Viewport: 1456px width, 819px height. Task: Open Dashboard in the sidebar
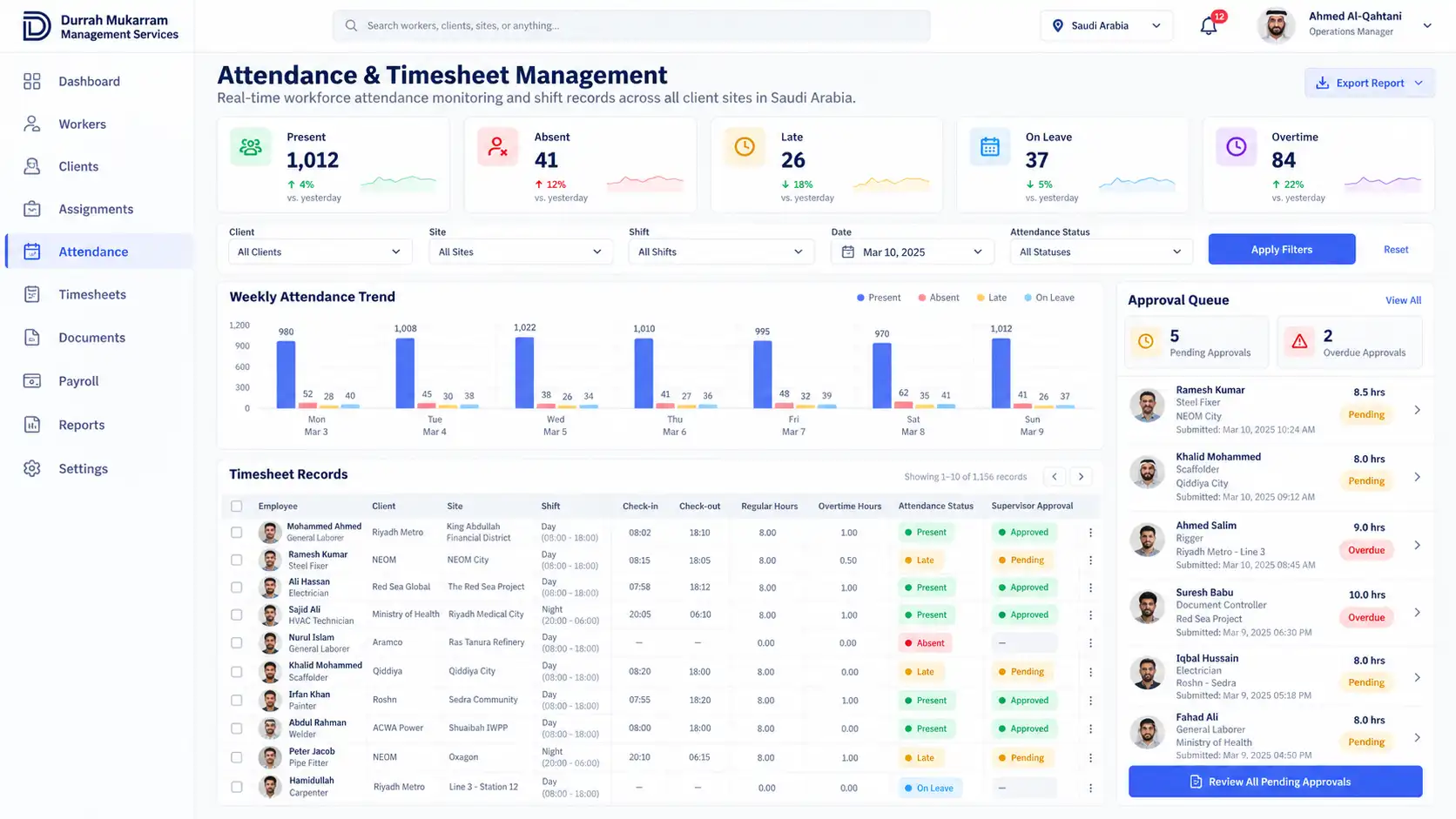pyautogui.click(x=98, y=82)
